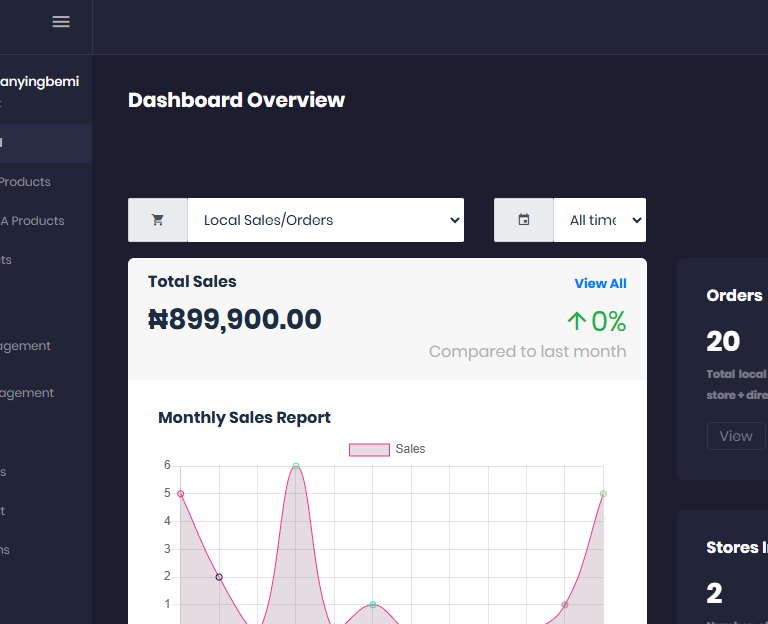Click the first chart data point at value 5
The height and width of the screenshot is (624, 768).
click(181, 493)
